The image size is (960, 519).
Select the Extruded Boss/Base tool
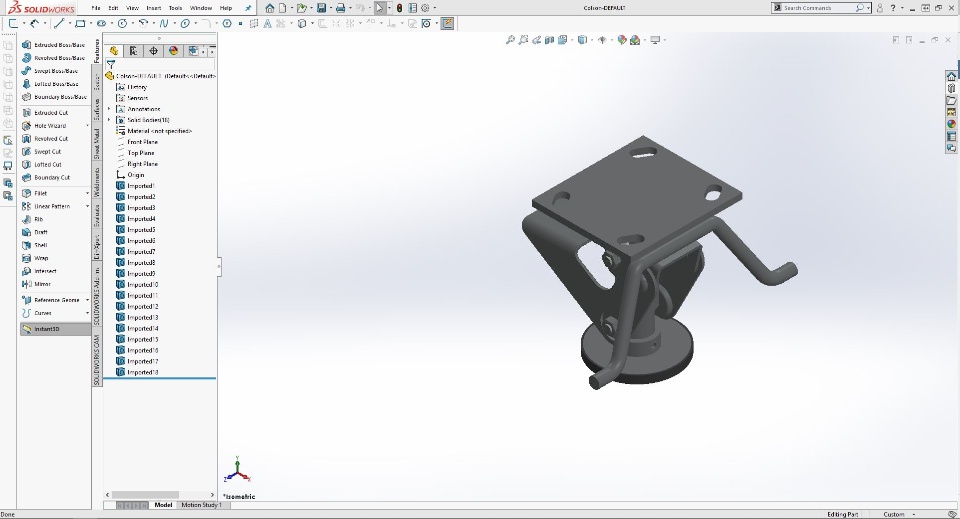click(54, 45)
